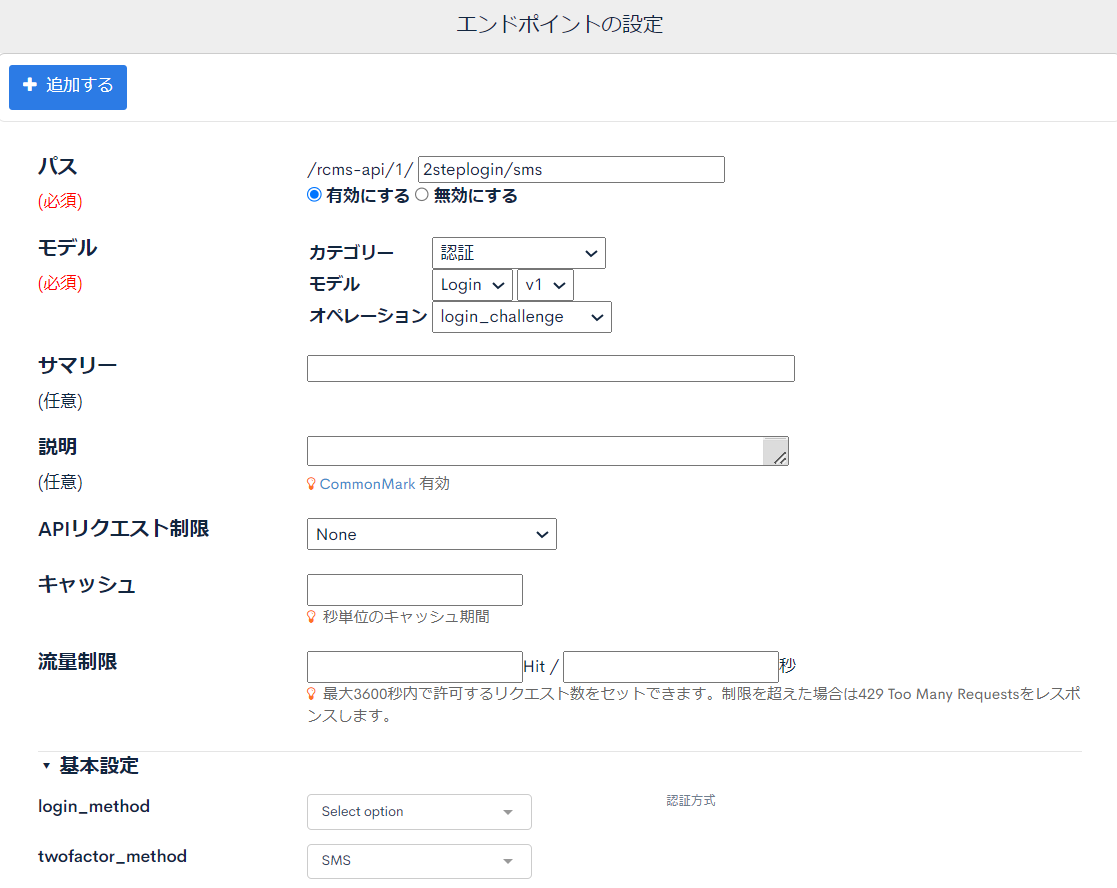Viewport: 1117px width, 888px height.
Task: Collapse the 基本設定 section
Action: coord(90,766)
